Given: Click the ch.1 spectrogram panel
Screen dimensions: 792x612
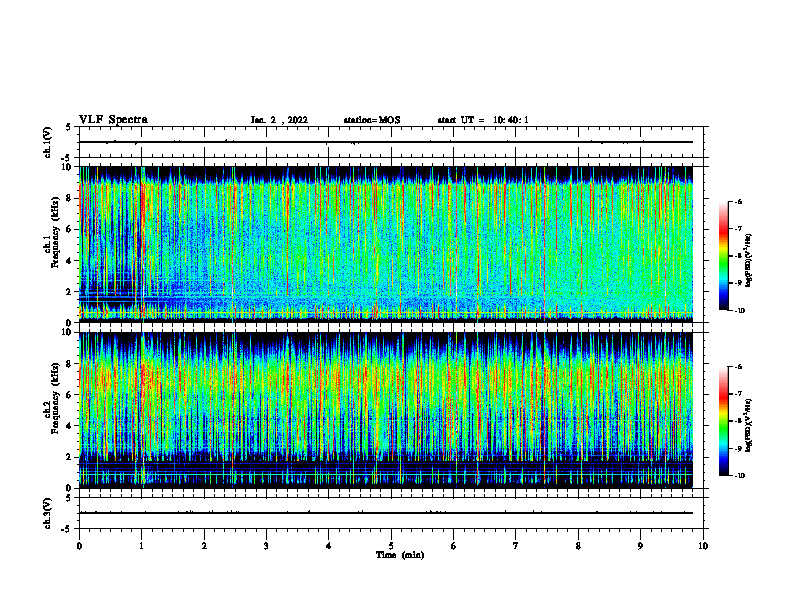Looking at the screenshot, I should pyautogui.click(x=386, y=244).
